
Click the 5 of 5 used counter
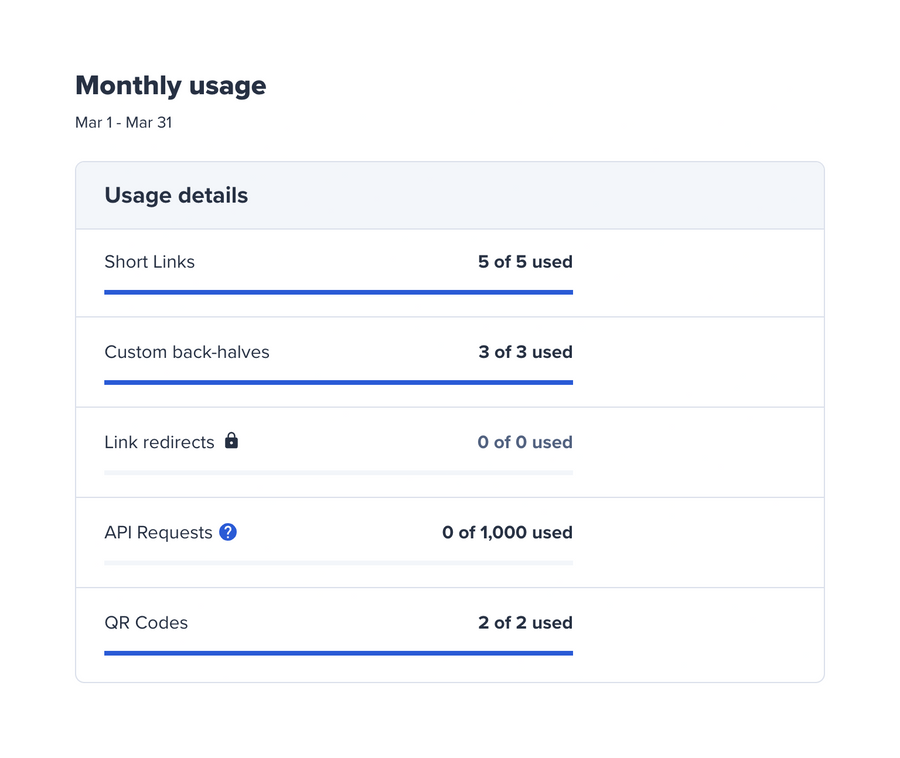click(x=524, y=261)
